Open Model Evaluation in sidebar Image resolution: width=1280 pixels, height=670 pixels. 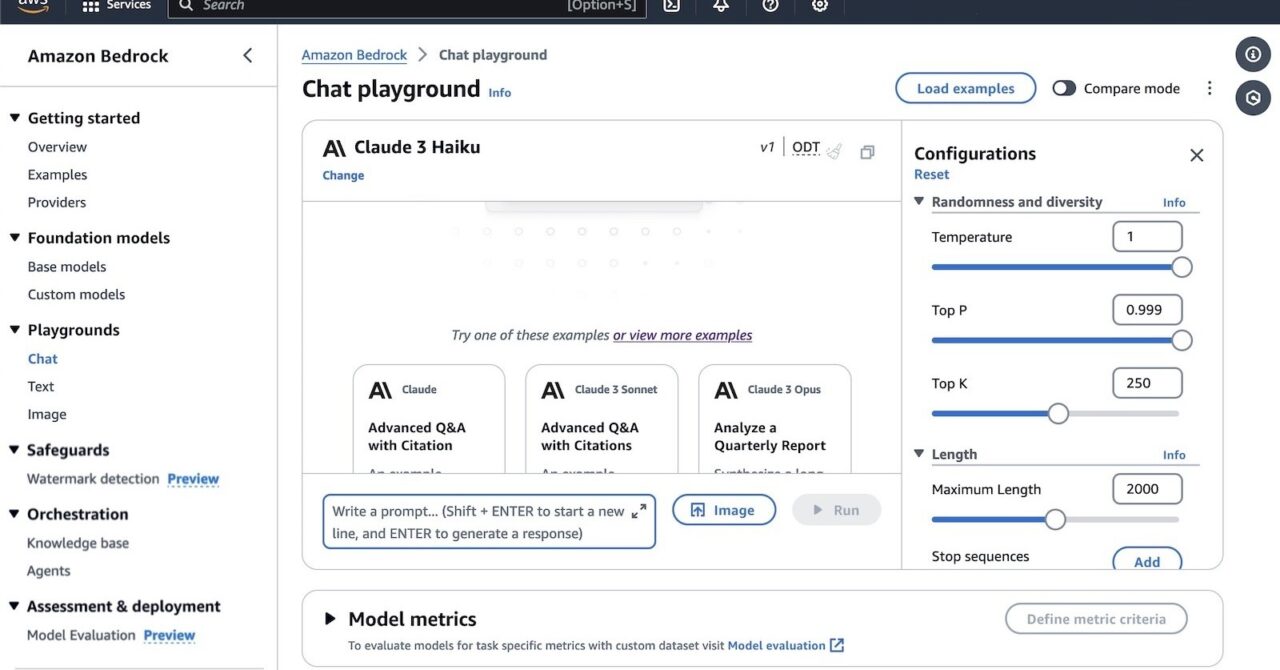click(81, 635)
